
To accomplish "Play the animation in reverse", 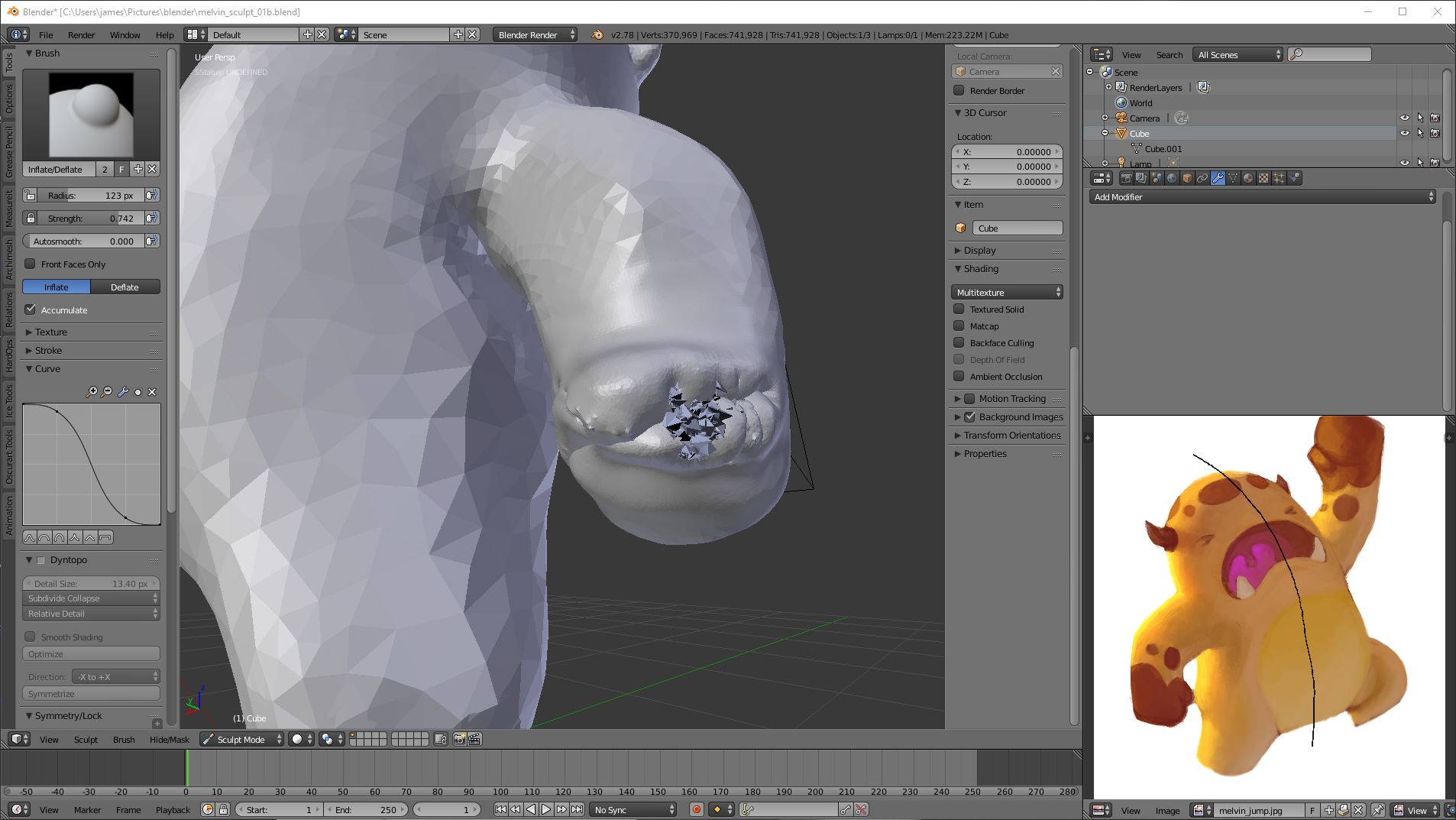I will [531, 809].
